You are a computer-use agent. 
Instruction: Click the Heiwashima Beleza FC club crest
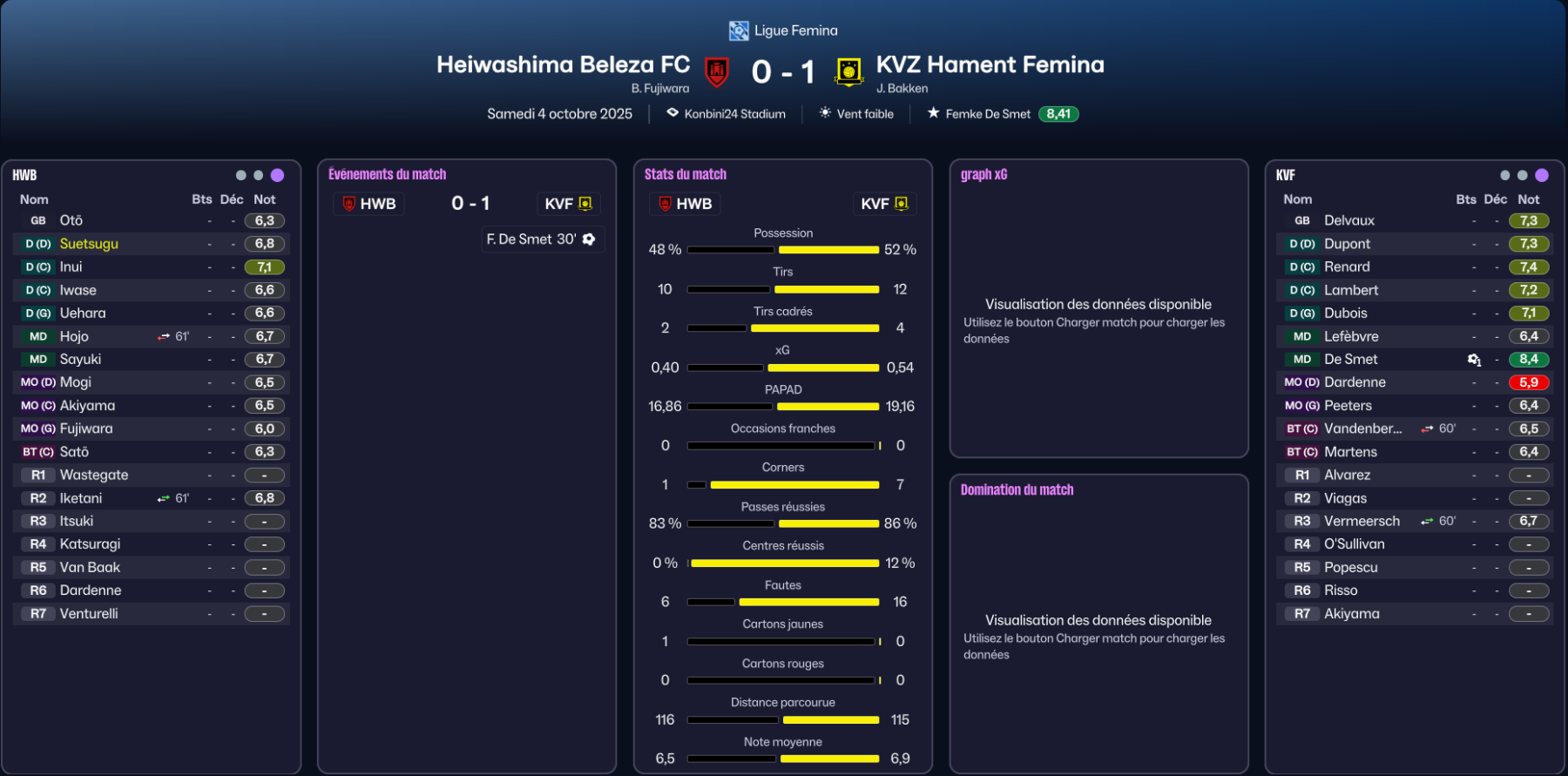pyautogui.click(x=717, y=71)
